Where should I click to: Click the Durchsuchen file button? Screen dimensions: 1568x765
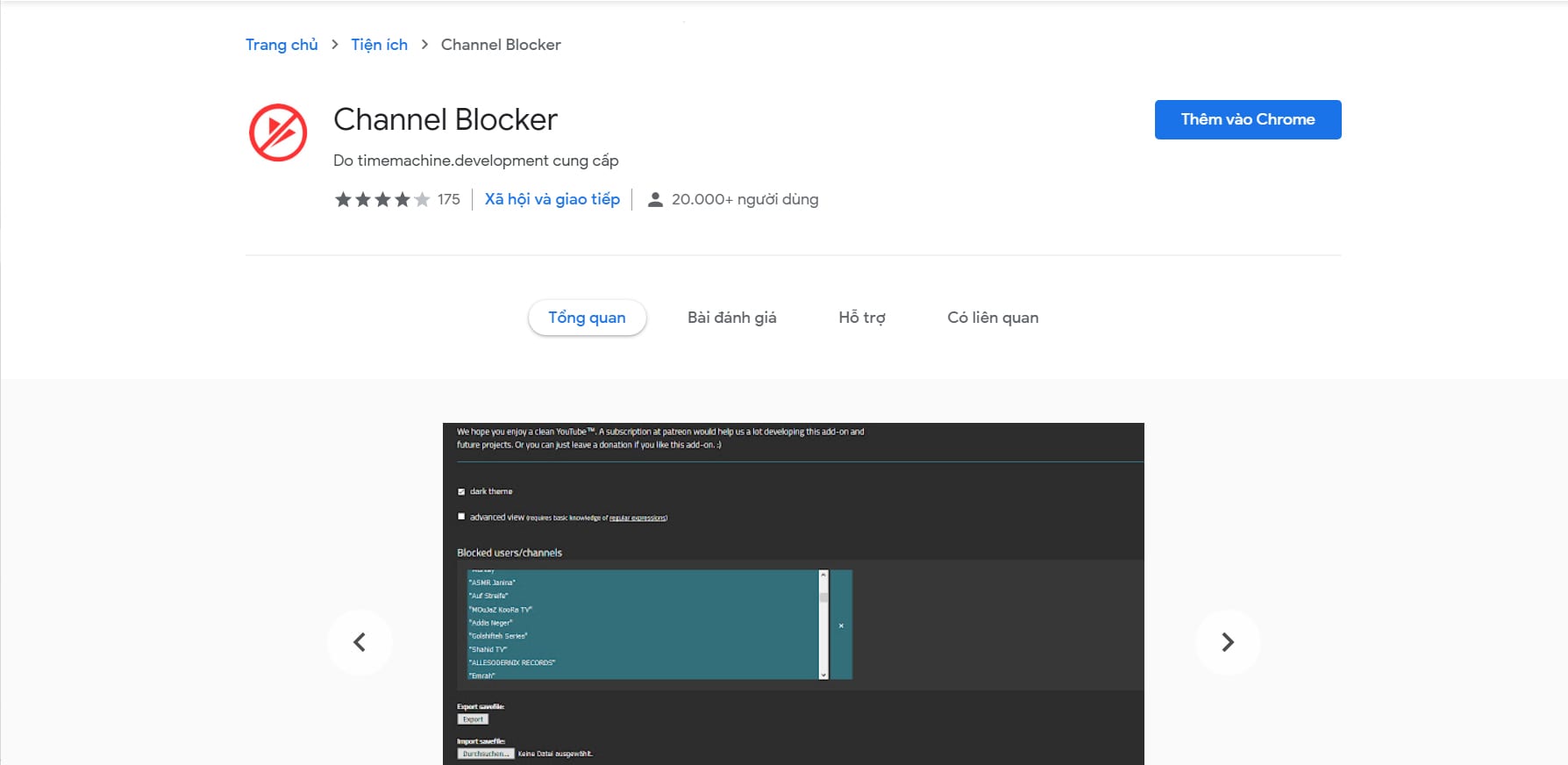coord(485,754)
